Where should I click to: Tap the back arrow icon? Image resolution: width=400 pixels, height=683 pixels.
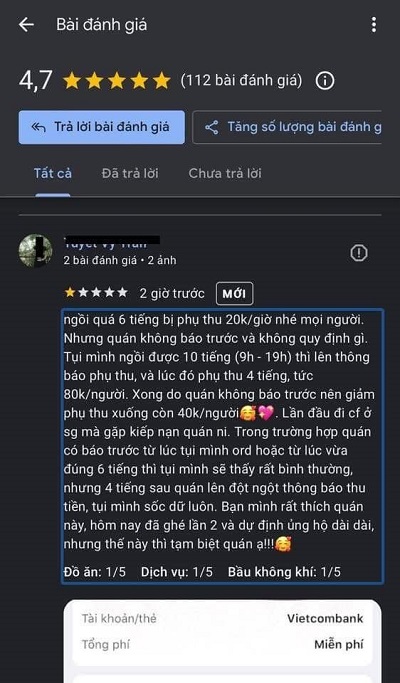(x=26, y=25)
